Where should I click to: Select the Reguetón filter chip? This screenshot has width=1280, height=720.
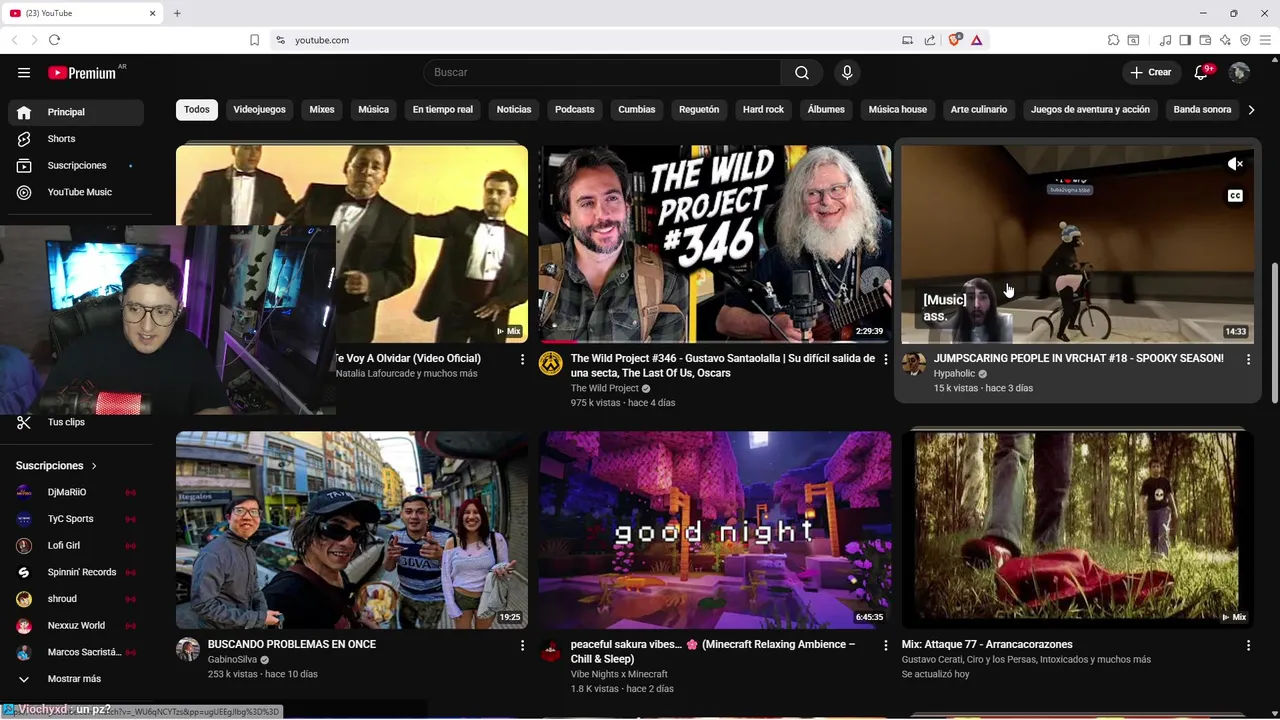coord(699,110)
